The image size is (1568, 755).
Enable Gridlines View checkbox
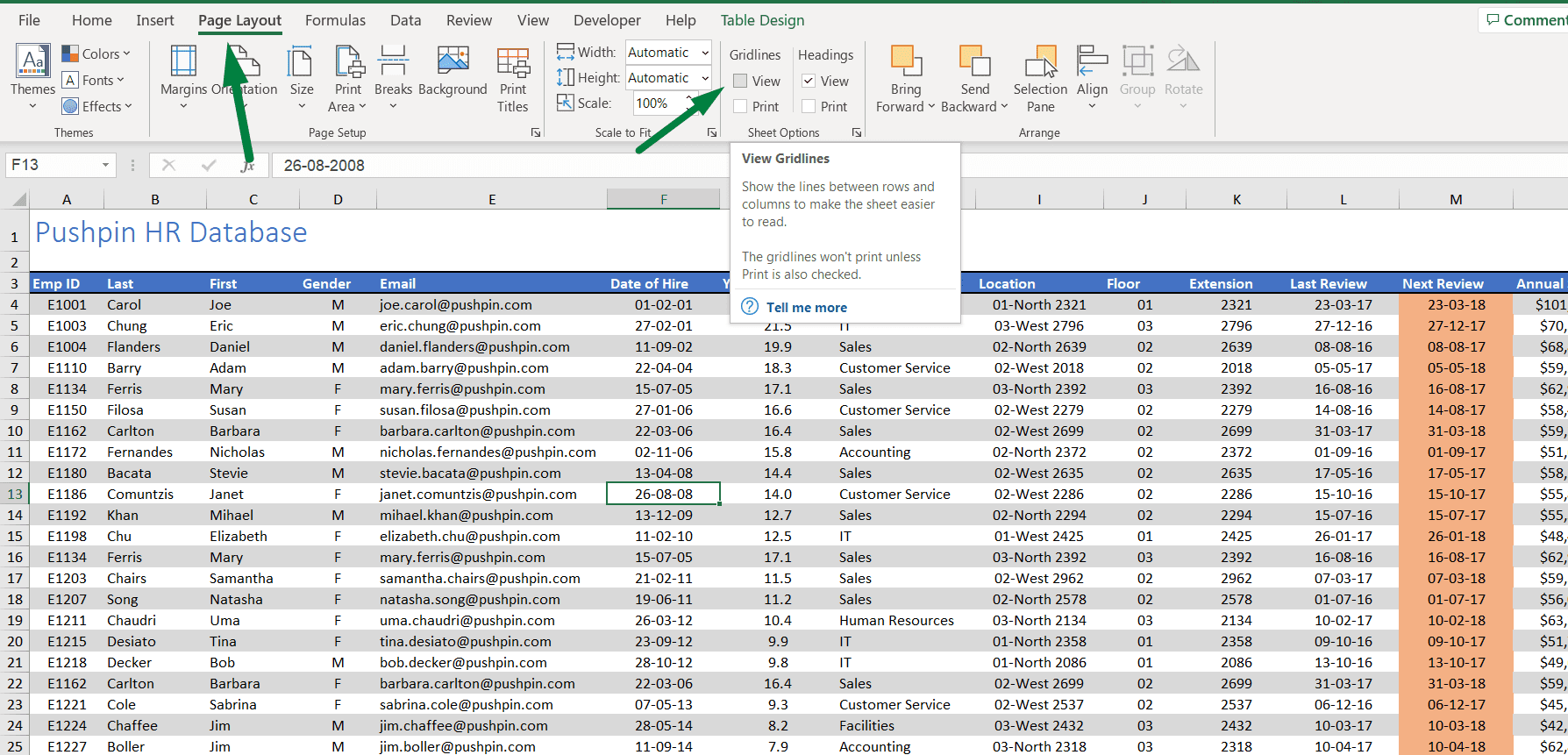pos(740,81)
